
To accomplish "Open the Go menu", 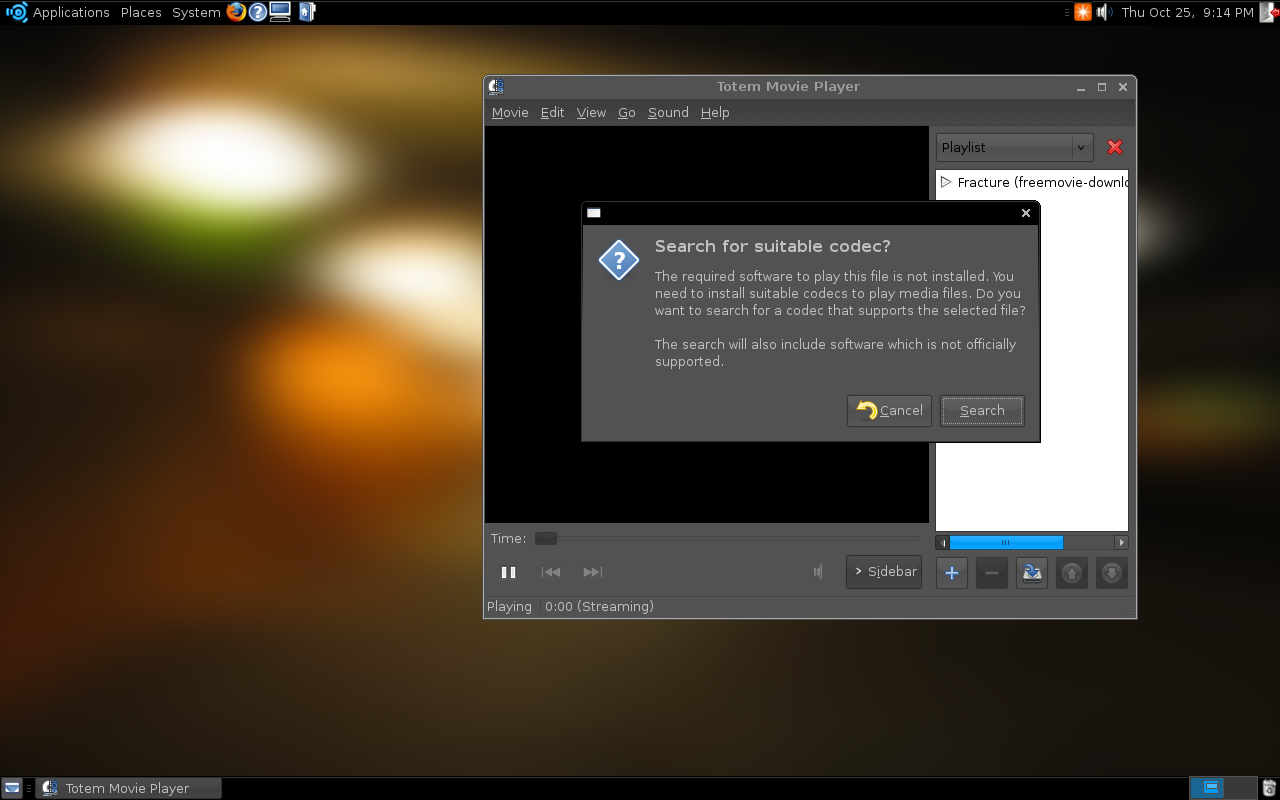I will pos(627,113).
